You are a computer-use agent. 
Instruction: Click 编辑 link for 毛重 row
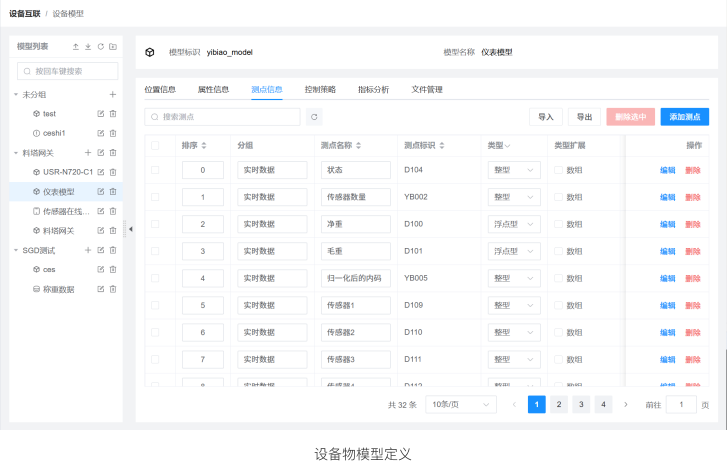[x=667, y=251]
